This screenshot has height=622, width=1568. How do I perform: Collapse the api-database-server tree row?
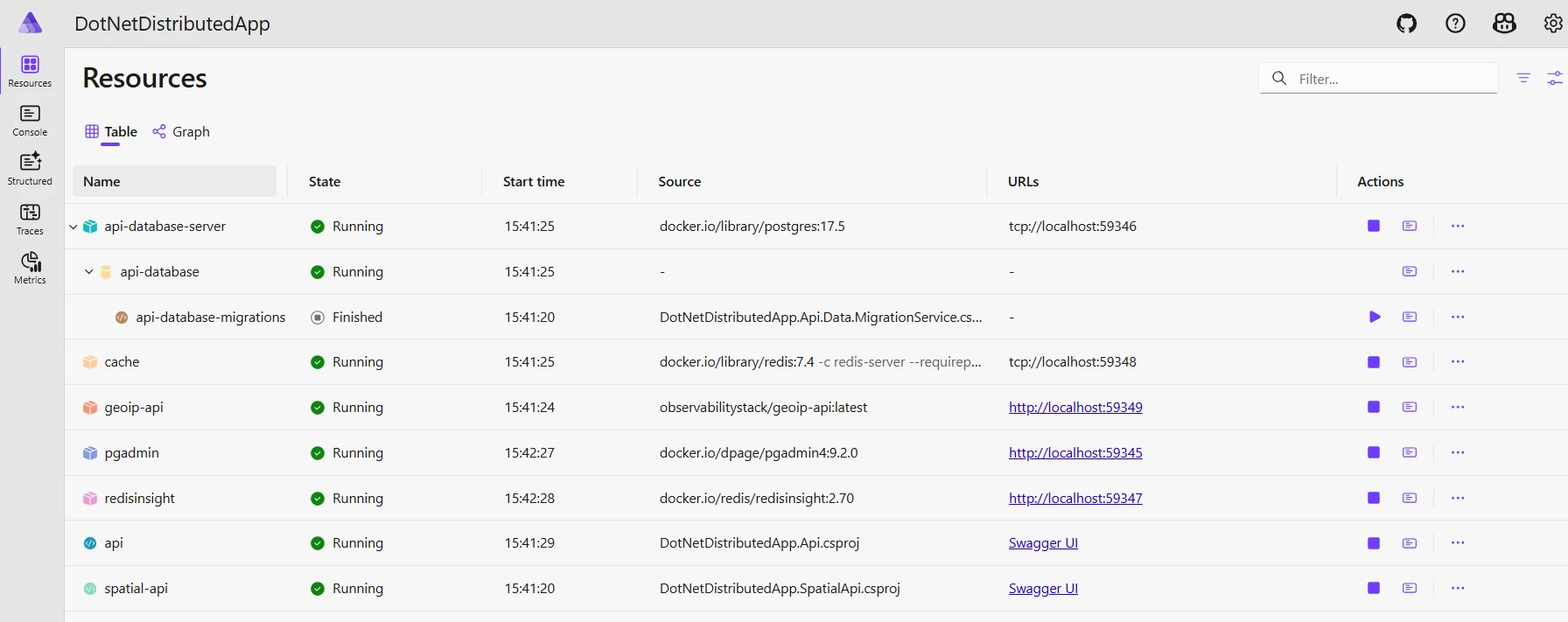coord(73,227)
